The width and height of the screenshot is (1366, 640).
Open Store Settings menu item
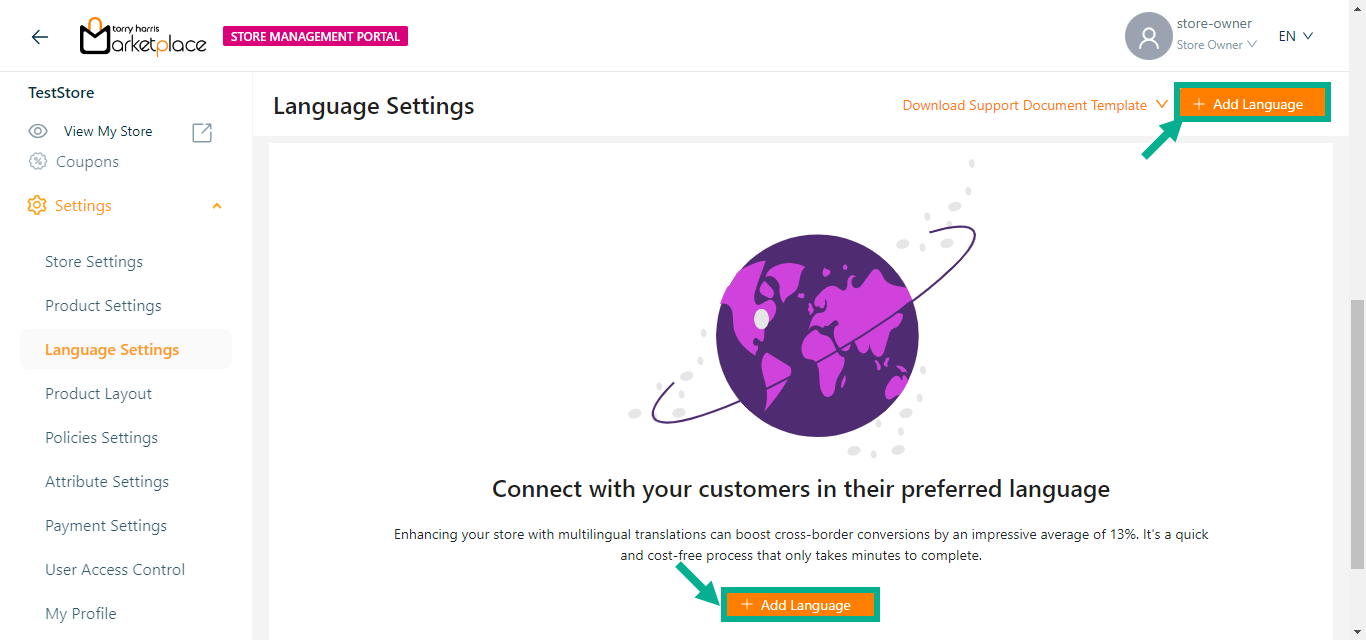(x=94, y=262)
